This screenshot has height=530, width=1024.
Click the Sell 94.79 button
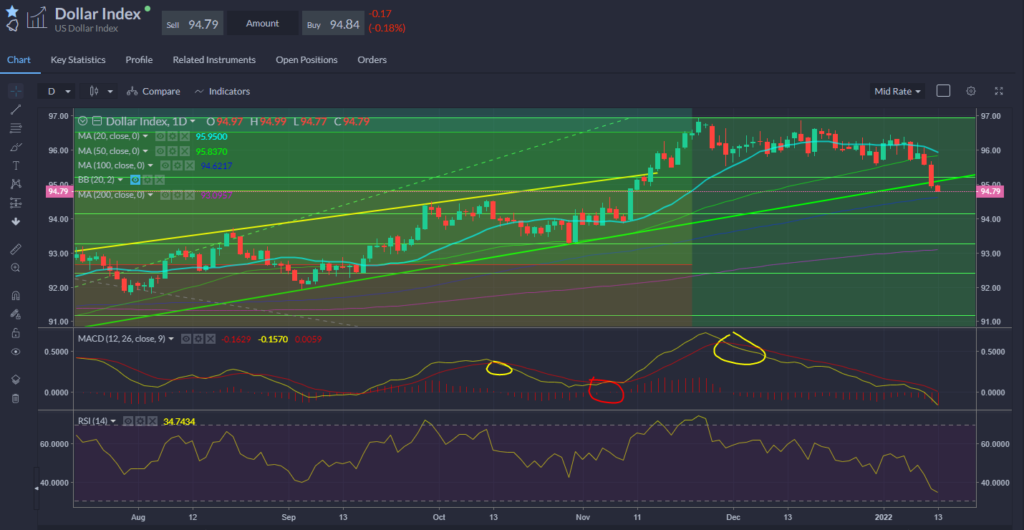tap(192, 23)
